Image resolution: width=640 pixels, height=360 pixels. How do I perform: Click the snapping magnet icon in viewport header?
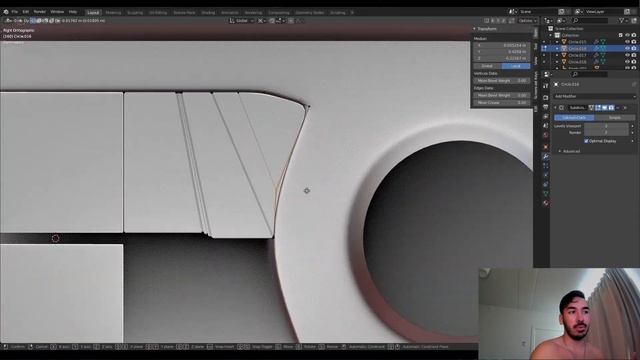coord(272,20)
